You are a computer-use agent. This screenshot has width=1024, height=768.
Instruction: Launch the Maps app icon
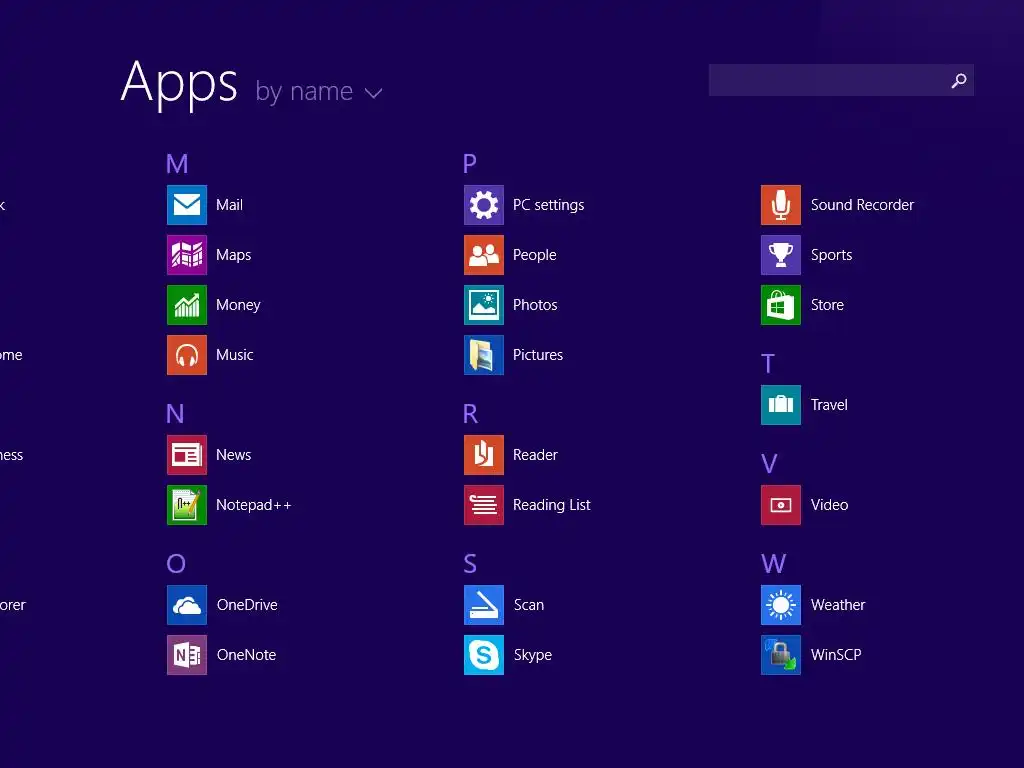point(187,255)
